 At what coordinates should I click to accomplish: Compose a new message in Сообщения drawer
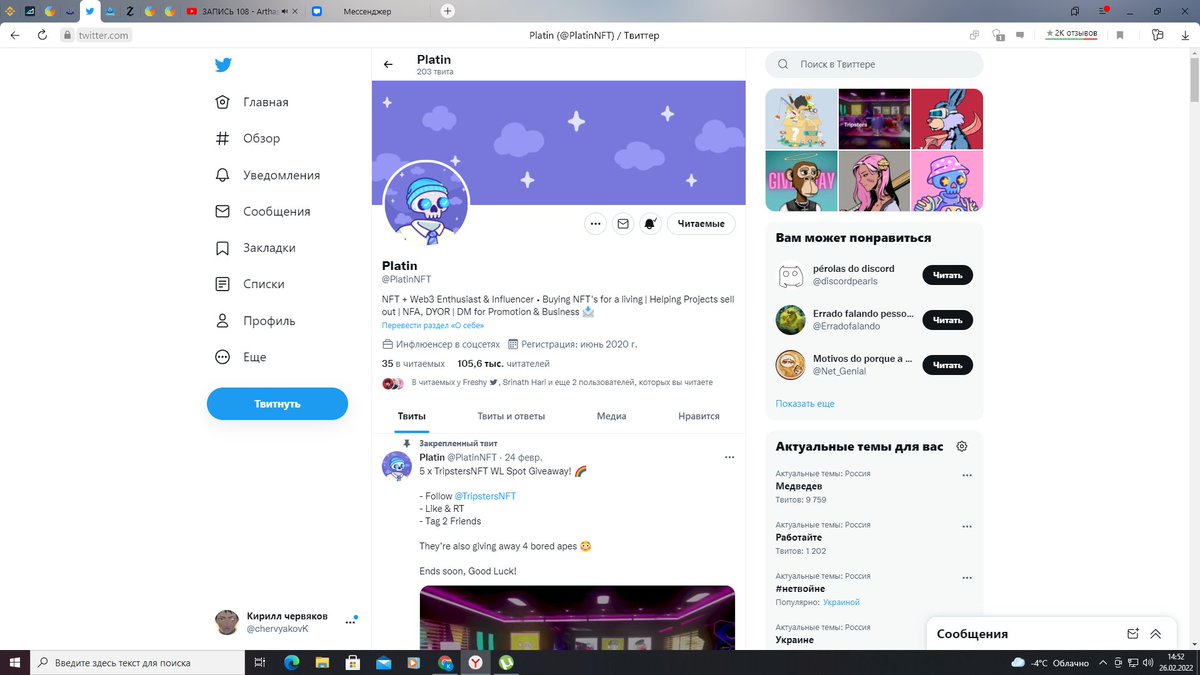pos(1133,634)
